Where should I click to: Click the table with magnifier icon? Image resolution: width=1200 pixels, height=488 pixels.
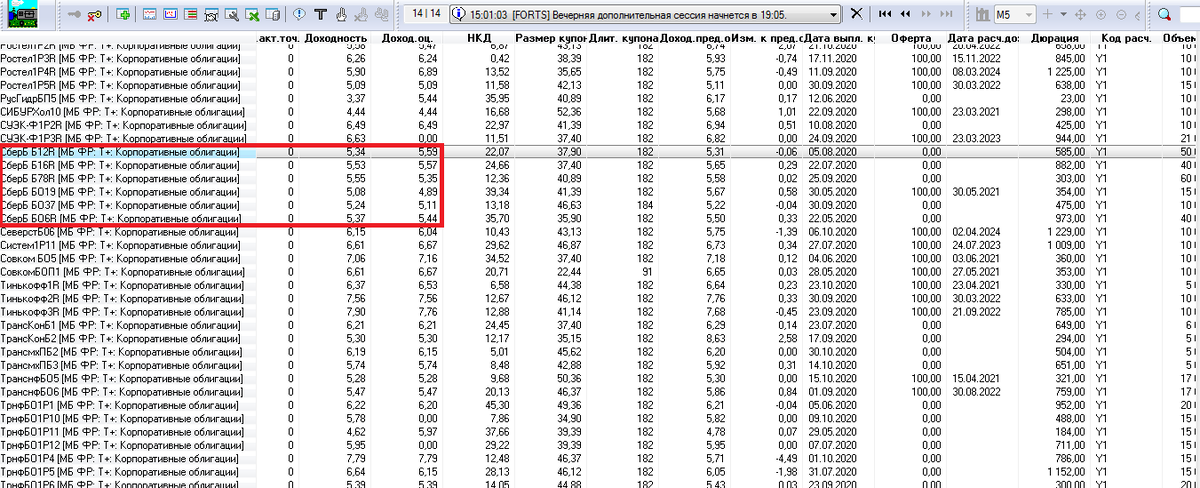231,15
